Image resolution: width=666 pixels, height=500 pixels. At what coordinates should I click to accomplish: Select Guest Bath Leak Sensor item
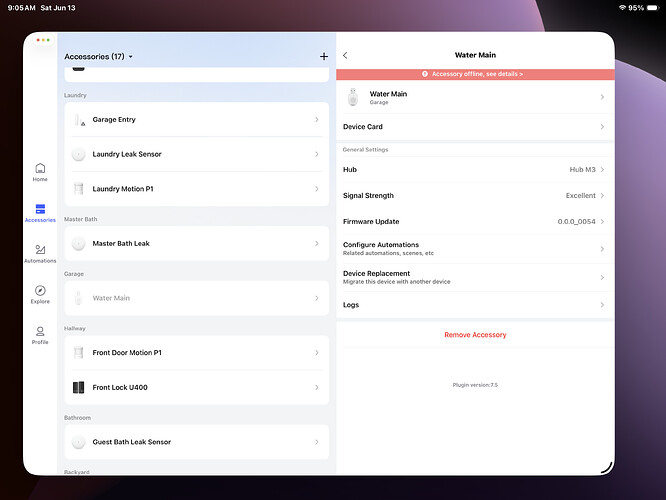197,442
